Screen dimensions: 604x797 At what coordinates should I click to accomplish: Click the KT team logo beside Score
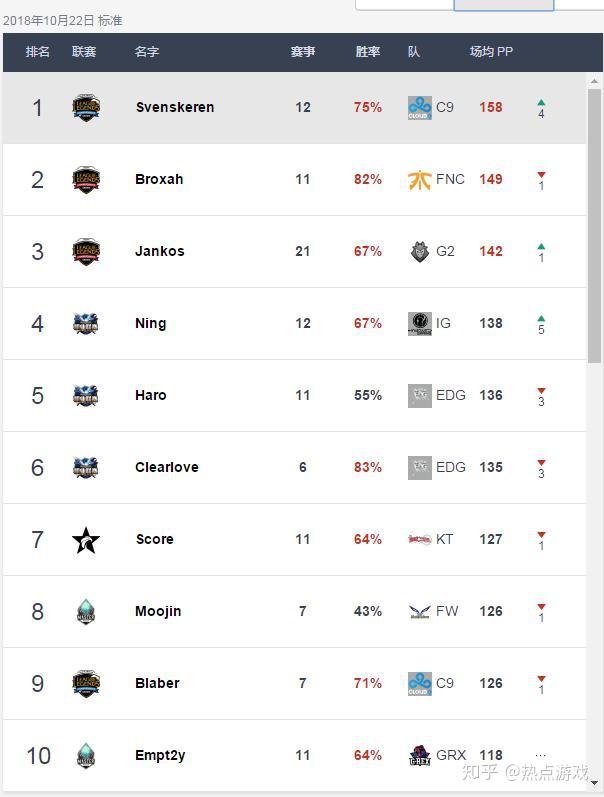419,539
